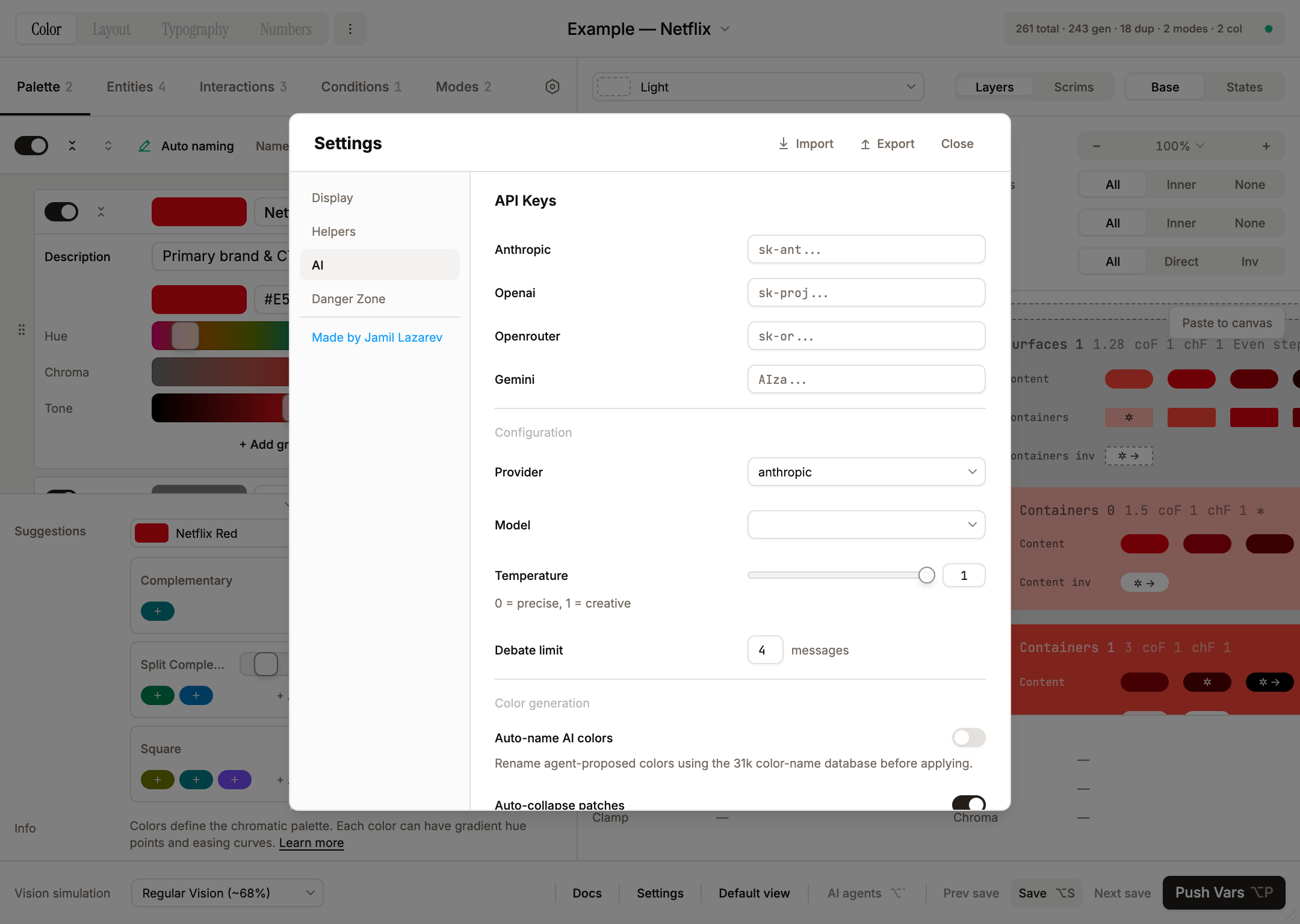
Task: Open the Interactions tab
Action: 243,87
